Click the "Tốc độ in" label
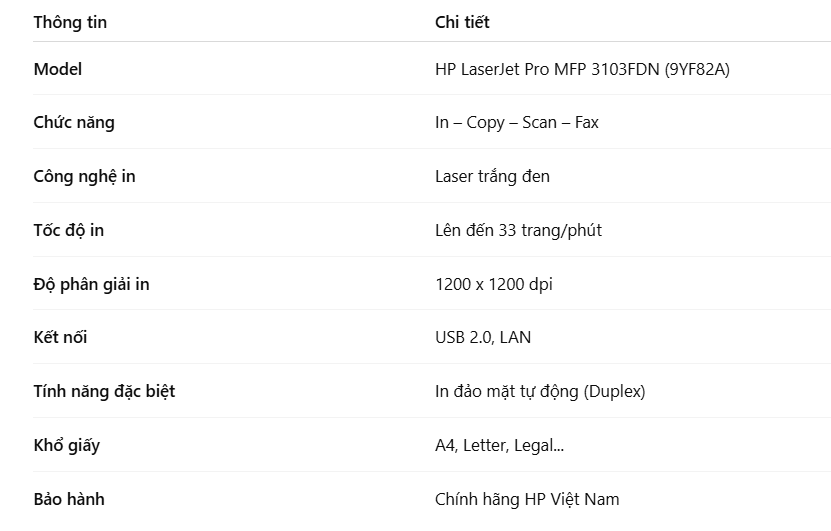This screenshot has height=531, width=831. 69,230
